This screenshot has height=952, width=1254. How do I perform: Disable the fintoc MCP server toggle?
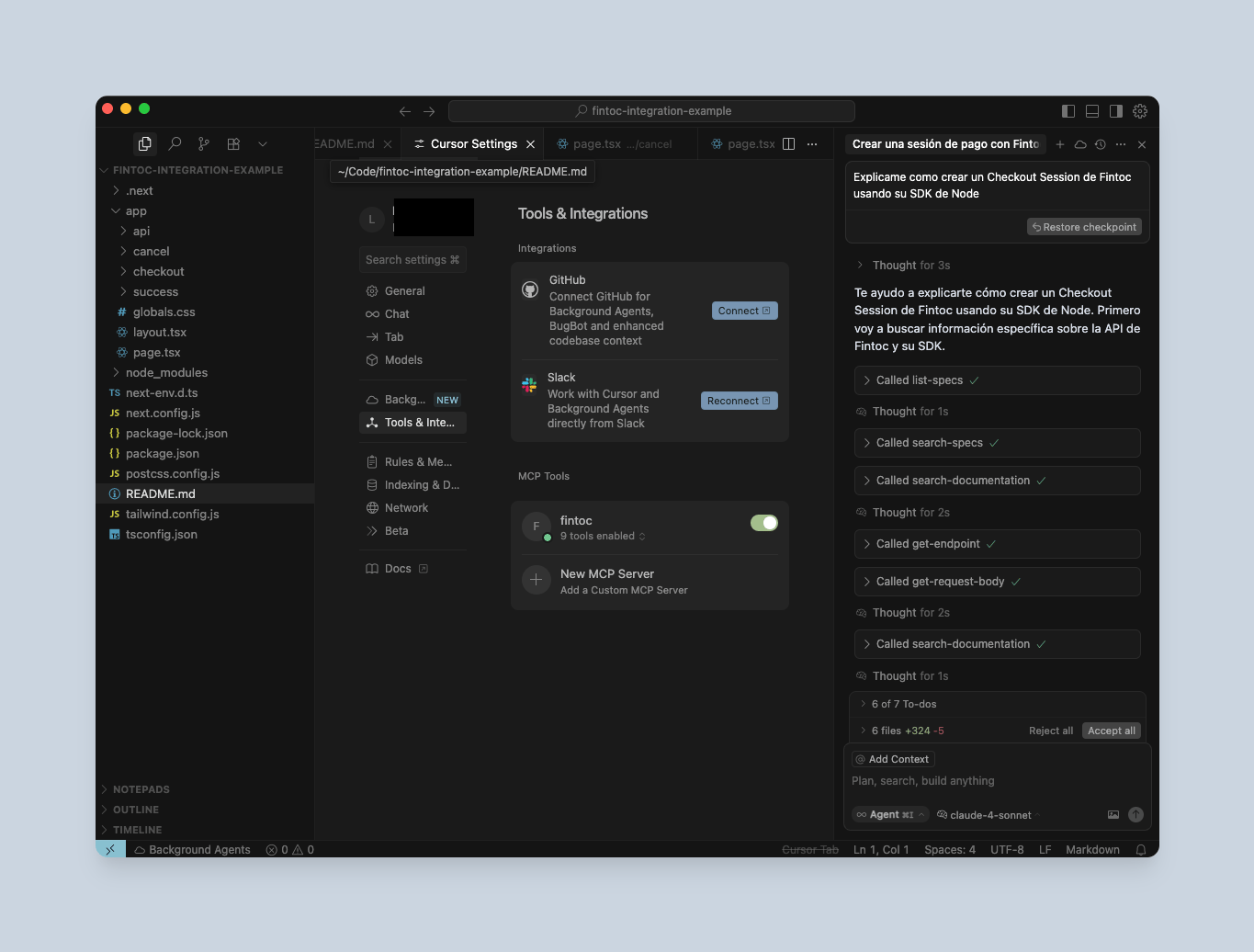(764, 523)
